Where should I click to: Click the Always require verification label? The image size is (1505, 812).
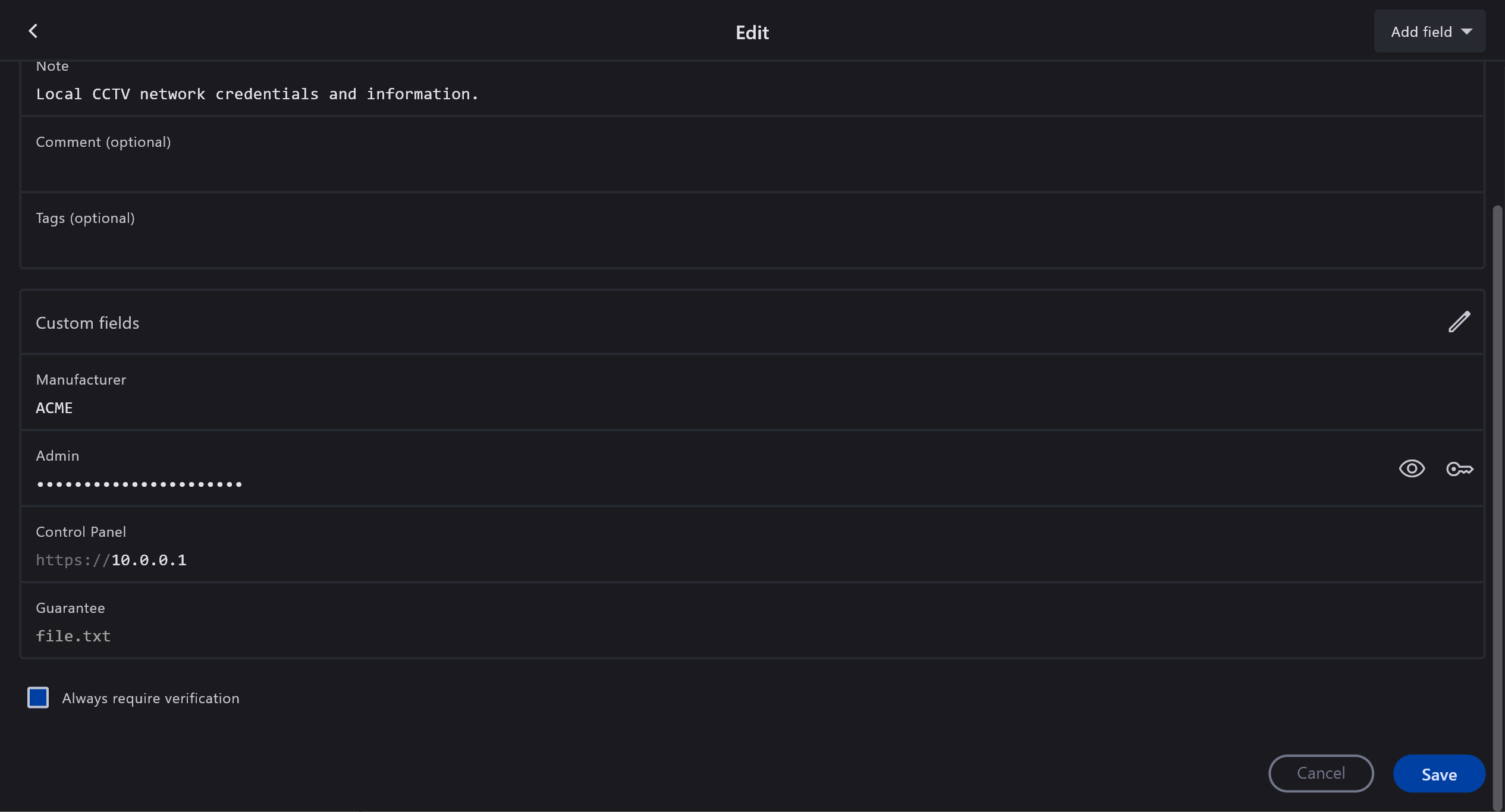click(x=150, y=698)
